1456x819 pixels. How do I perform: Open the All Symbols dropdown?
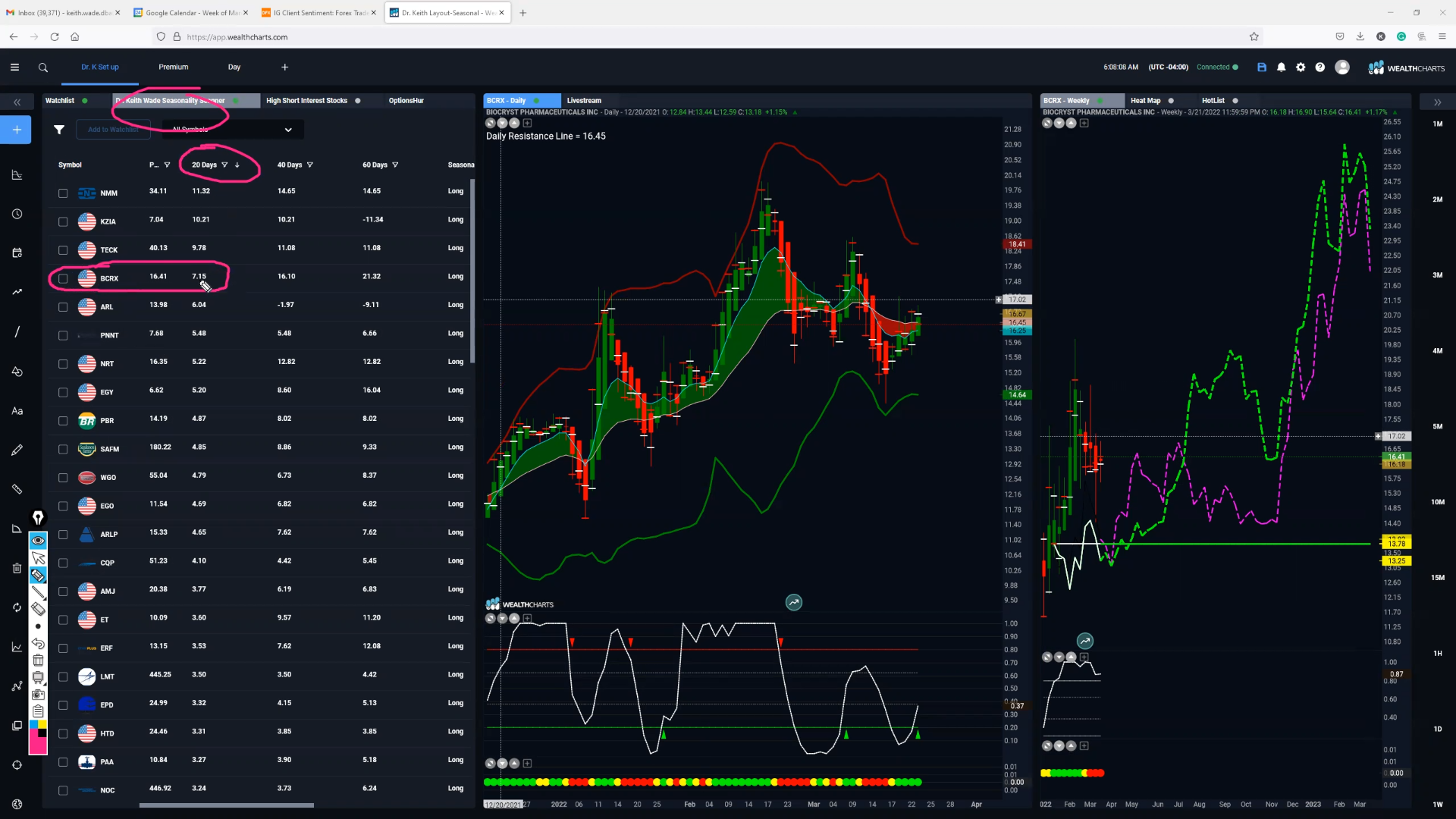tap(232, 130)
